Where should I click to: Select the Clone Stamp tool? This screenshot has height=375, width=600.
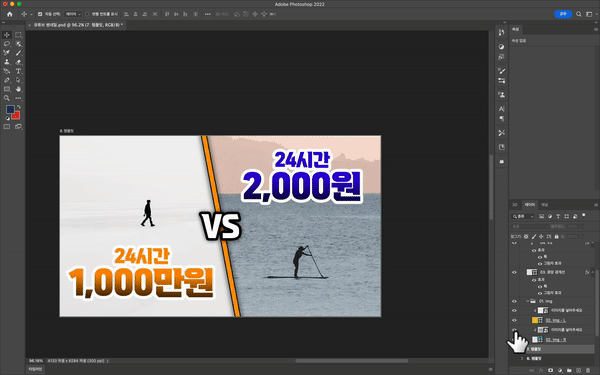point(7,62)
